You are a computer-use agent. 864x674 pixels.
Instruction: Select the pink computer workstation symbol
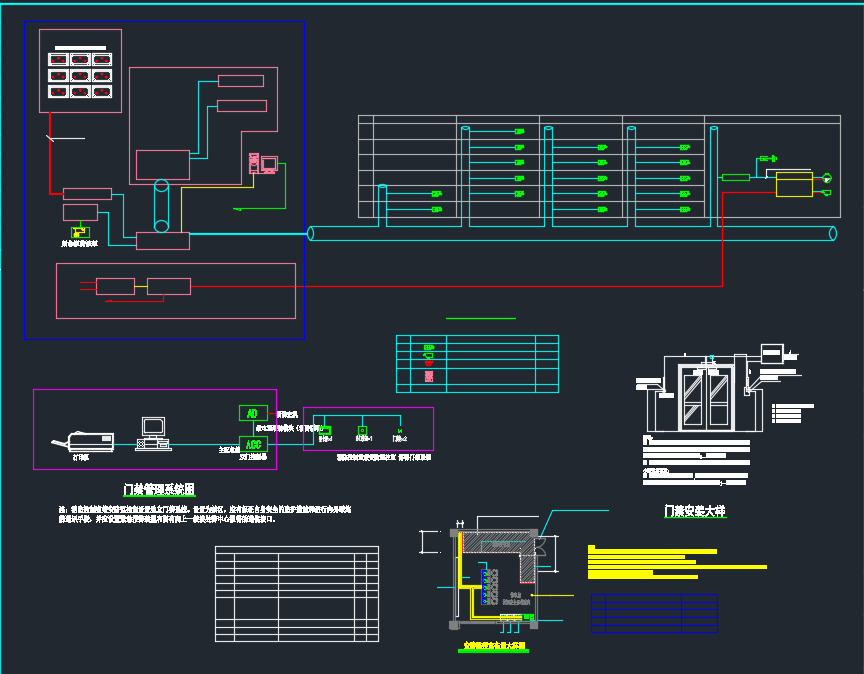263,163
